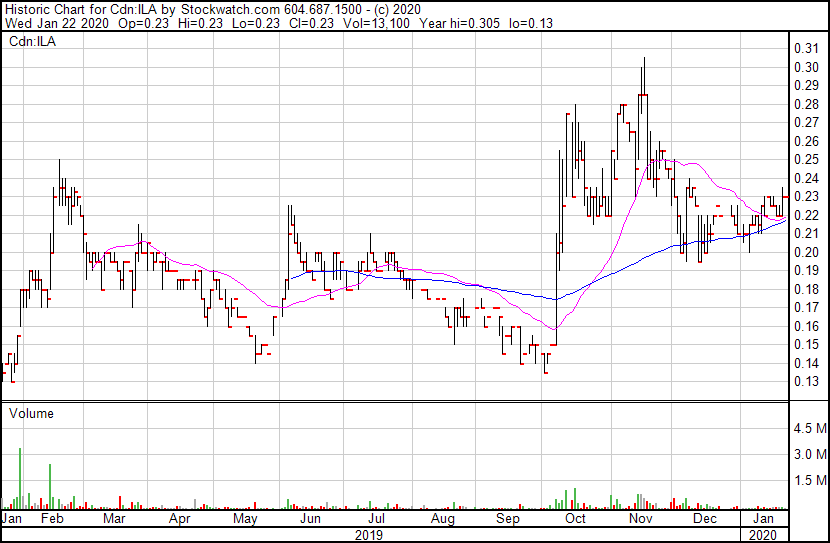The image size is (830, 543).
Task: Click the 'Oct' month label
Action: [x=575, y=519]
